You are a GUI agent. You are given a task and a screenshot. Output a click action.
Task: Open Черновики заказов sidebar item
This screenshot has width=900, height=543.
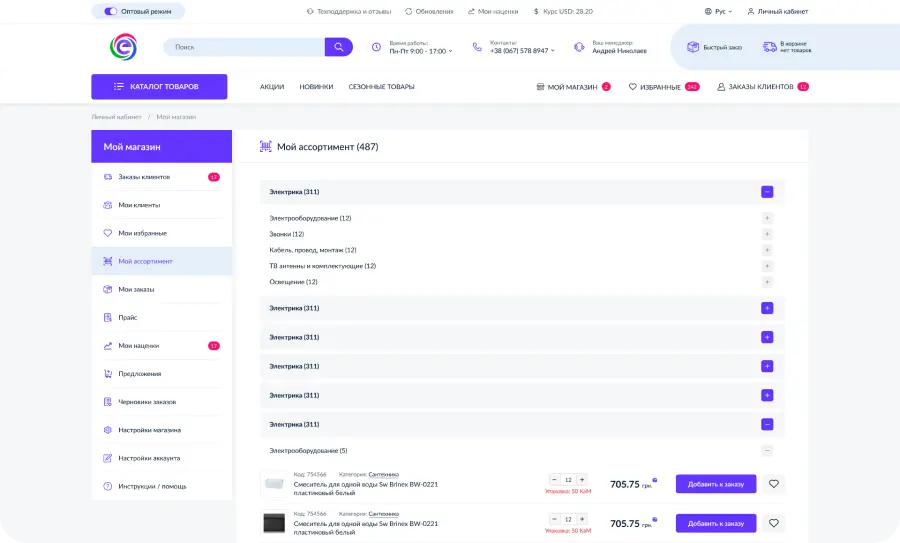(x=162, y=402)
